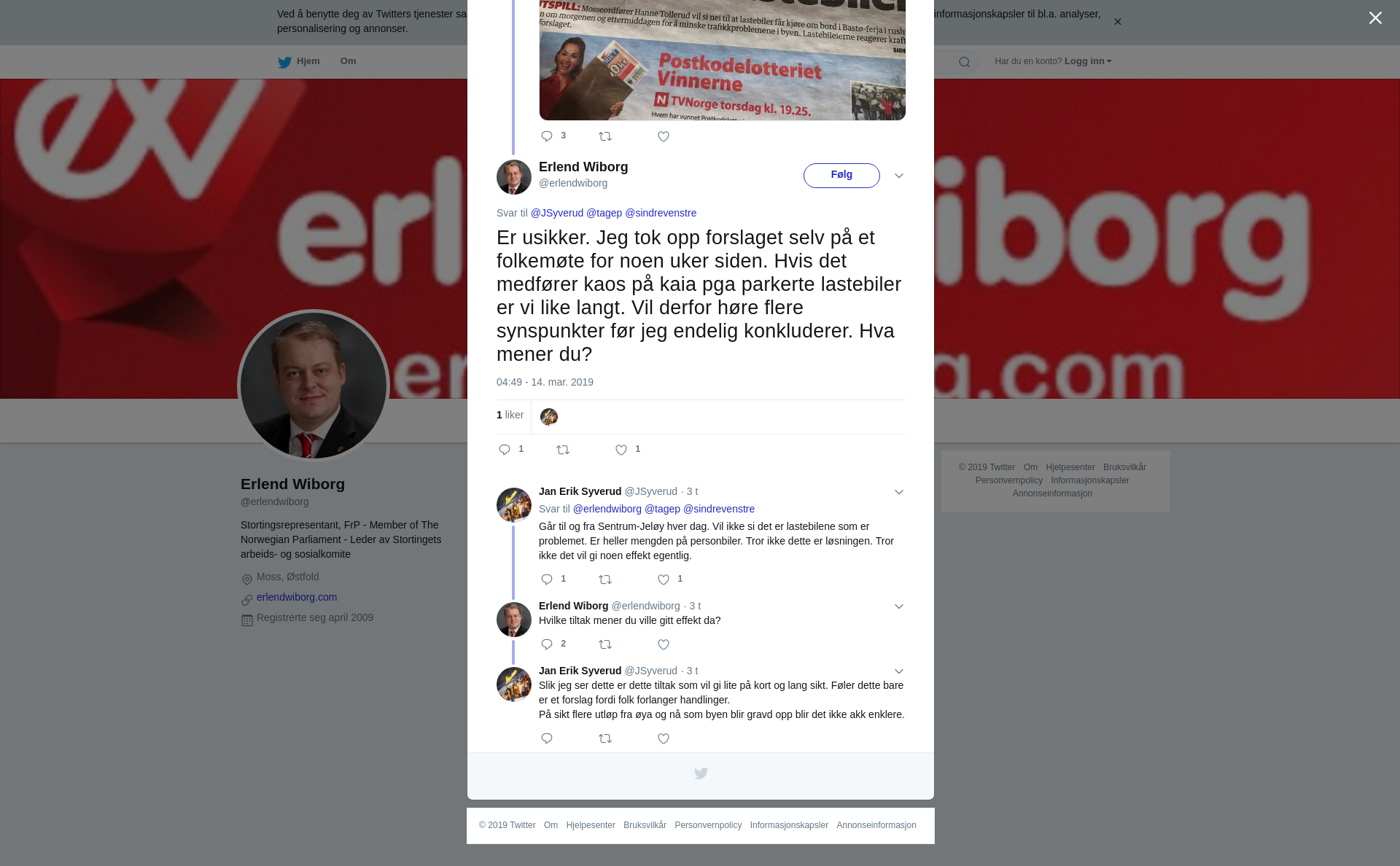Click the search magnifier icon
This screenshot has height=866, width=1400.
(x=965, y=62)
